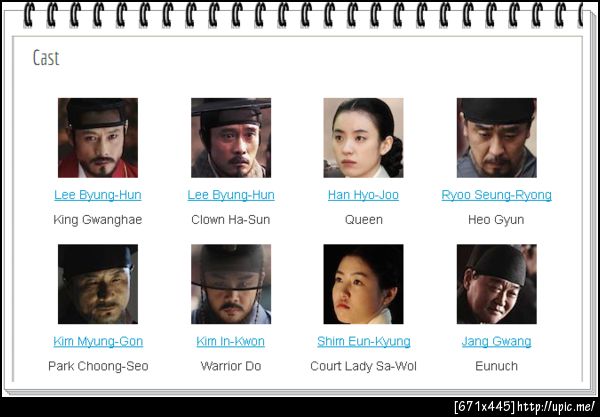Image resolution: width=600 pixels, height=417 pixels.
Task: Open the Ryoo Seung-Ryong actor link
Action: 496,195
